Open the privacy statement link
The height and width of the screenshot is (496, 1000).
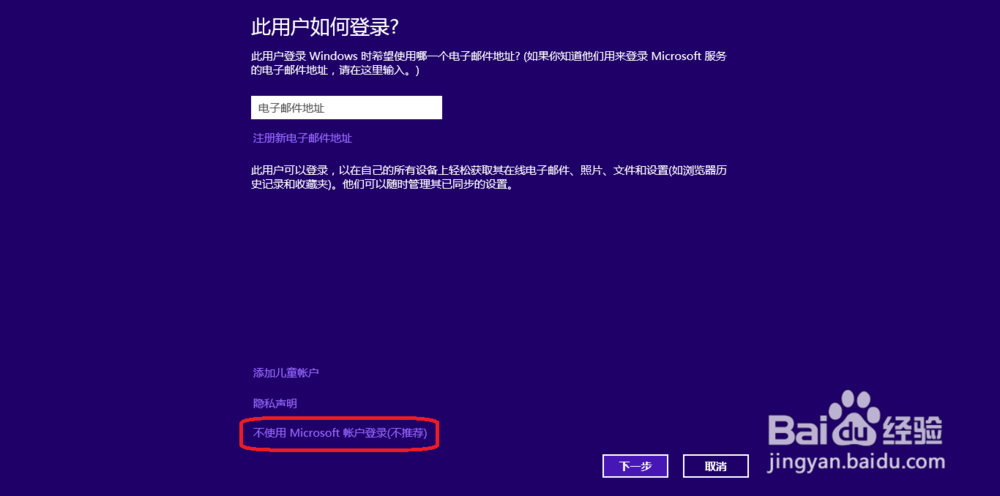pyautogui.click(x=275, y=404)
